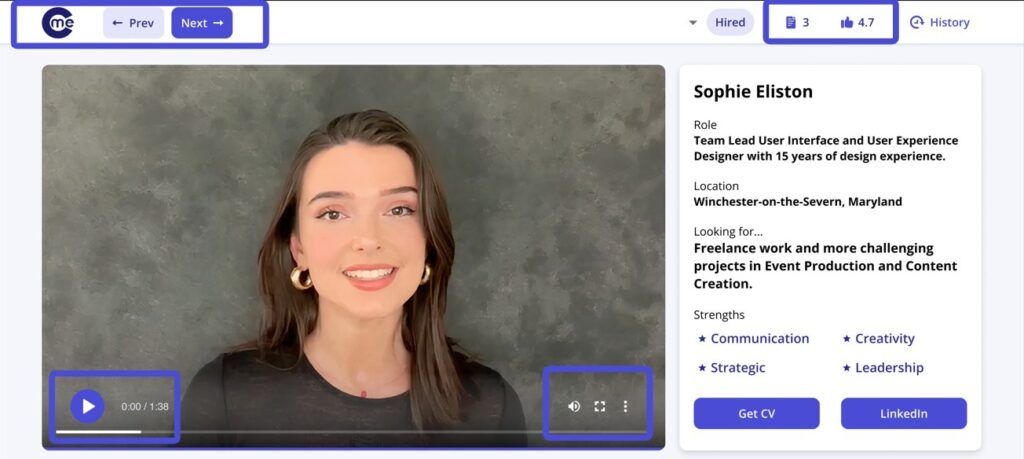Click the Hired status badge
The image size is (1024, 459).
click(x=730, y=22)
